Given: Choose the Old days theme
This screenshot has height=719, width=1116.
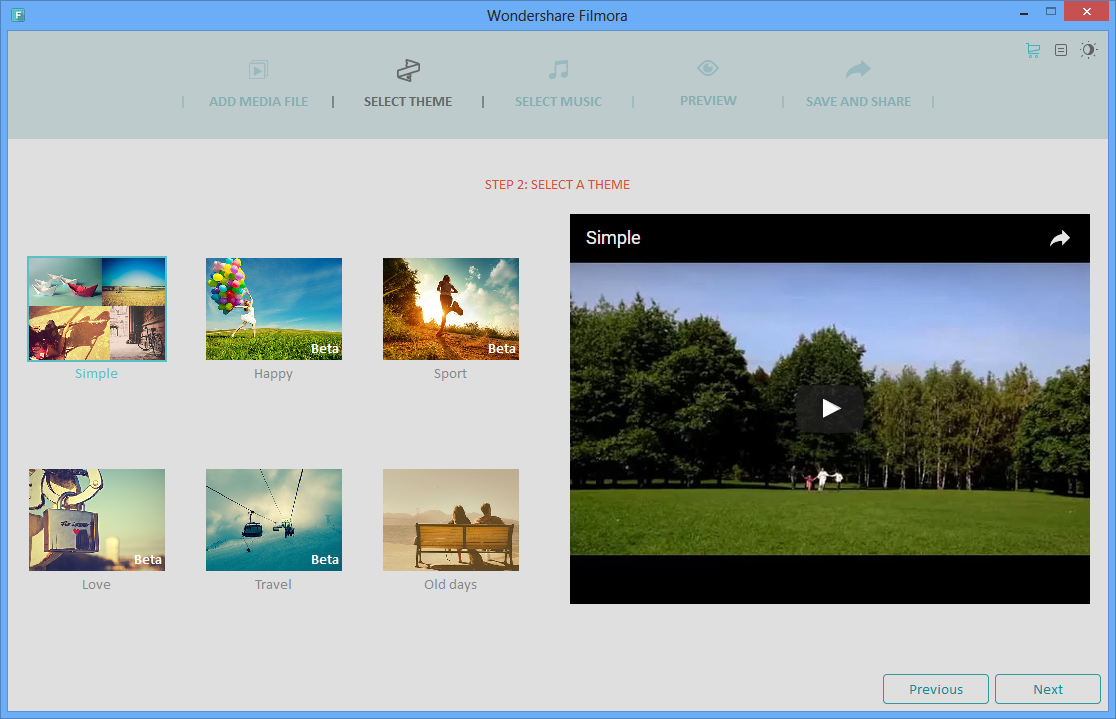Looking at the screenshot, I should [x=450, y=519].
